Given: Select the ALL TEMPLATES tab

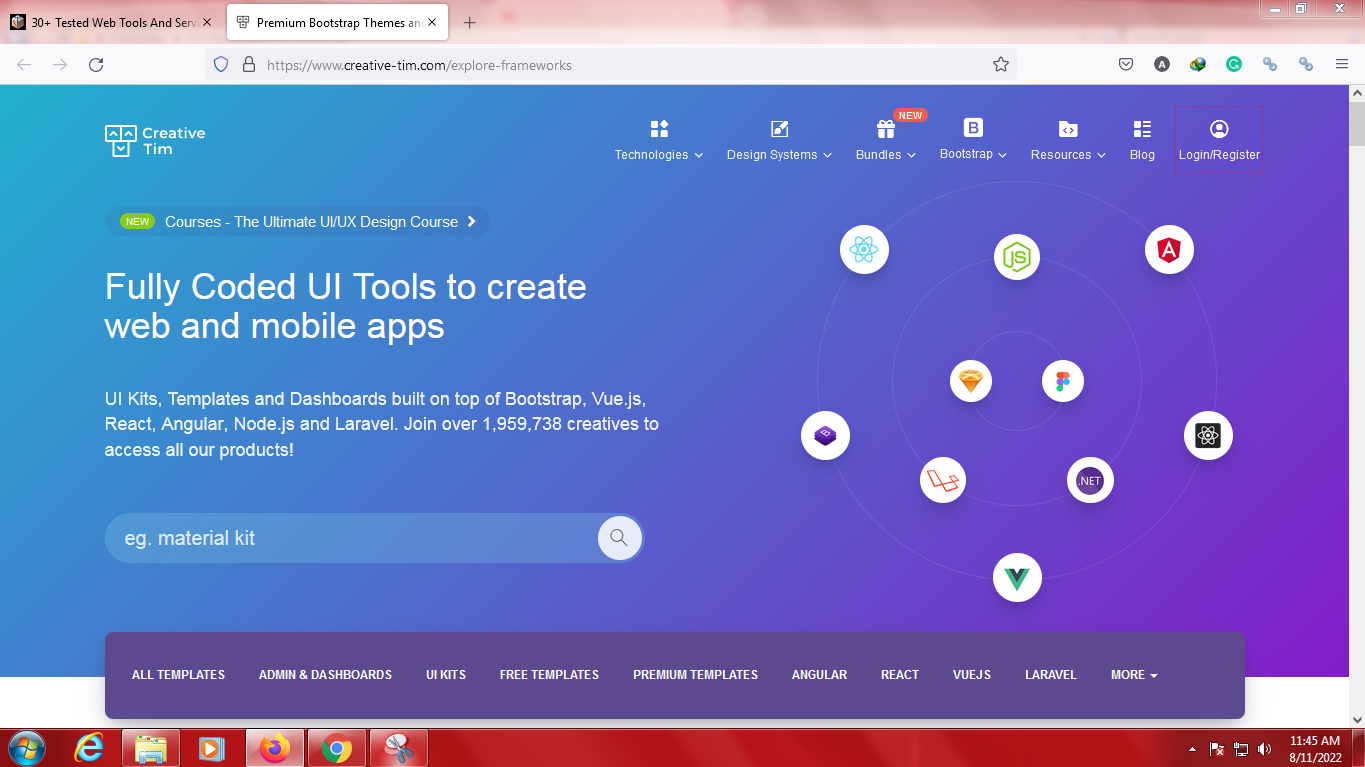Looking at the screenshot, I should pos(178,675).
